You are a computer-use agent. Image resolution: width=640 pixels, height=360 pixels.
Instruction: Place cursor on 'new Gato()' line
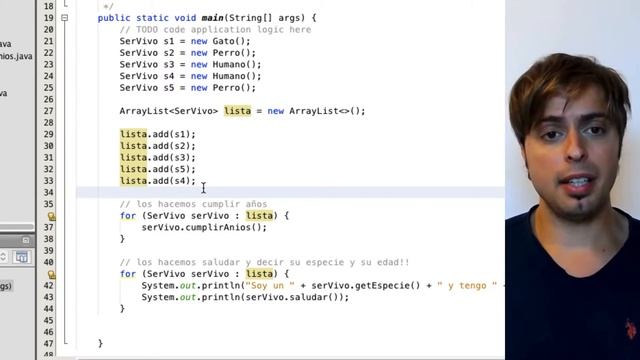coord(185,41)
